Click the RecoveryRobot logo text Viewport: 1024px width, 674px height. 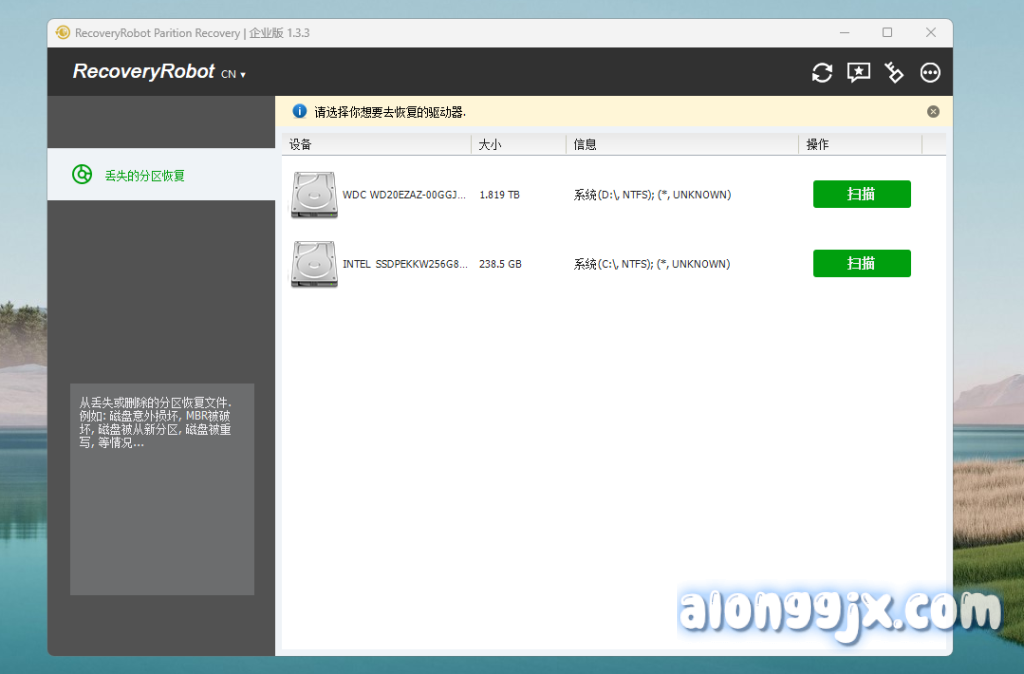click(x=144, y=72)
